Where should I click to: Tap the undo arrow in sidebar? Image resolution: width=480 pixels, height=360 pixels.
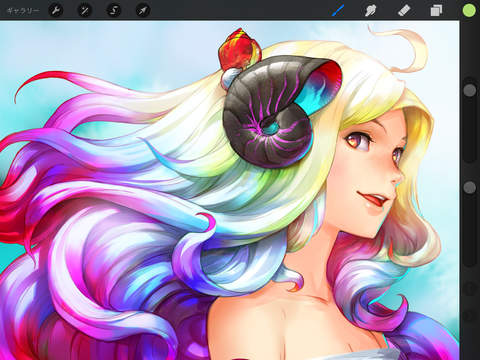coord(470,289)
